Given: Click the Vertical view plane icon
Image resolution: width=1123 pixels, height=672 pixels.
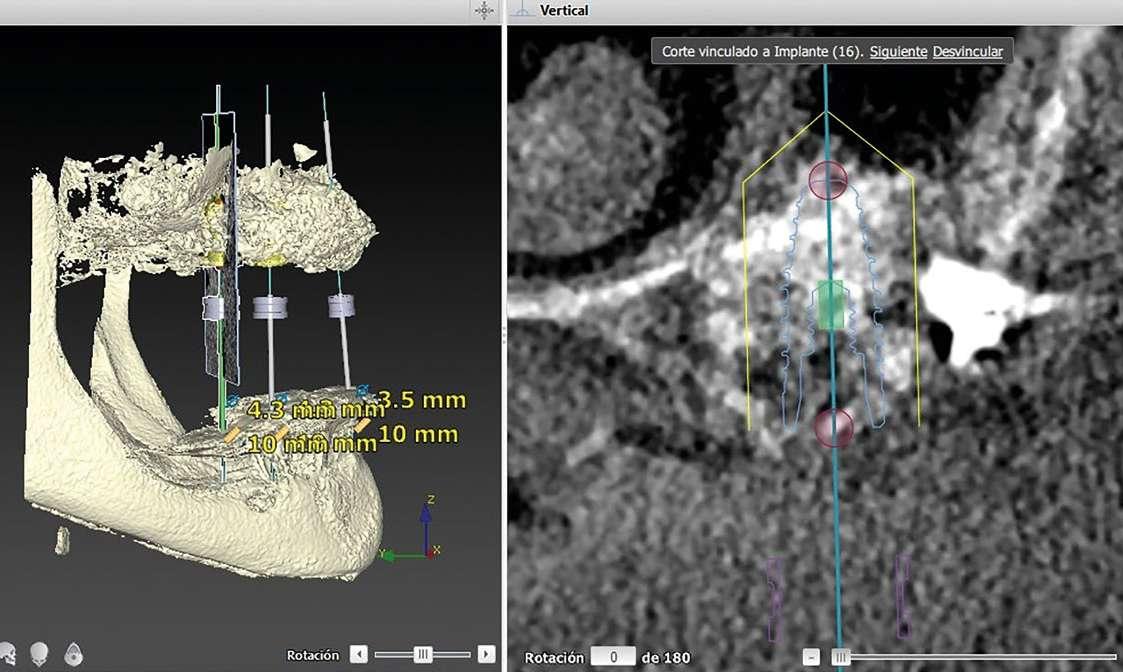Looking at the screenshot, I should click(x=524, y=10).
